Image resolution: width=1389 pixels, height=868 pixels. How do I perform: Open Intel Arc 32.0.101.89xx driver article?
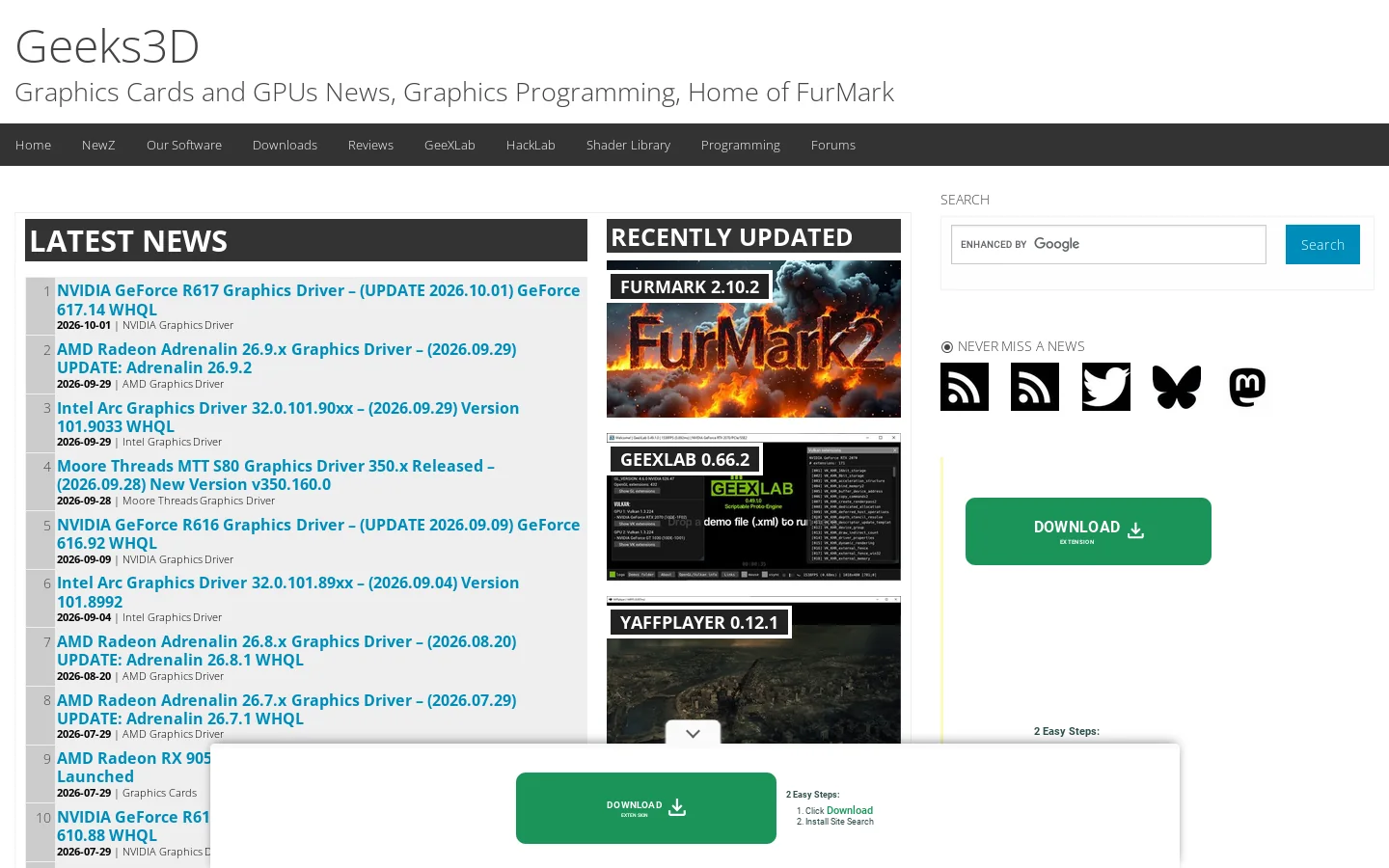287,592
